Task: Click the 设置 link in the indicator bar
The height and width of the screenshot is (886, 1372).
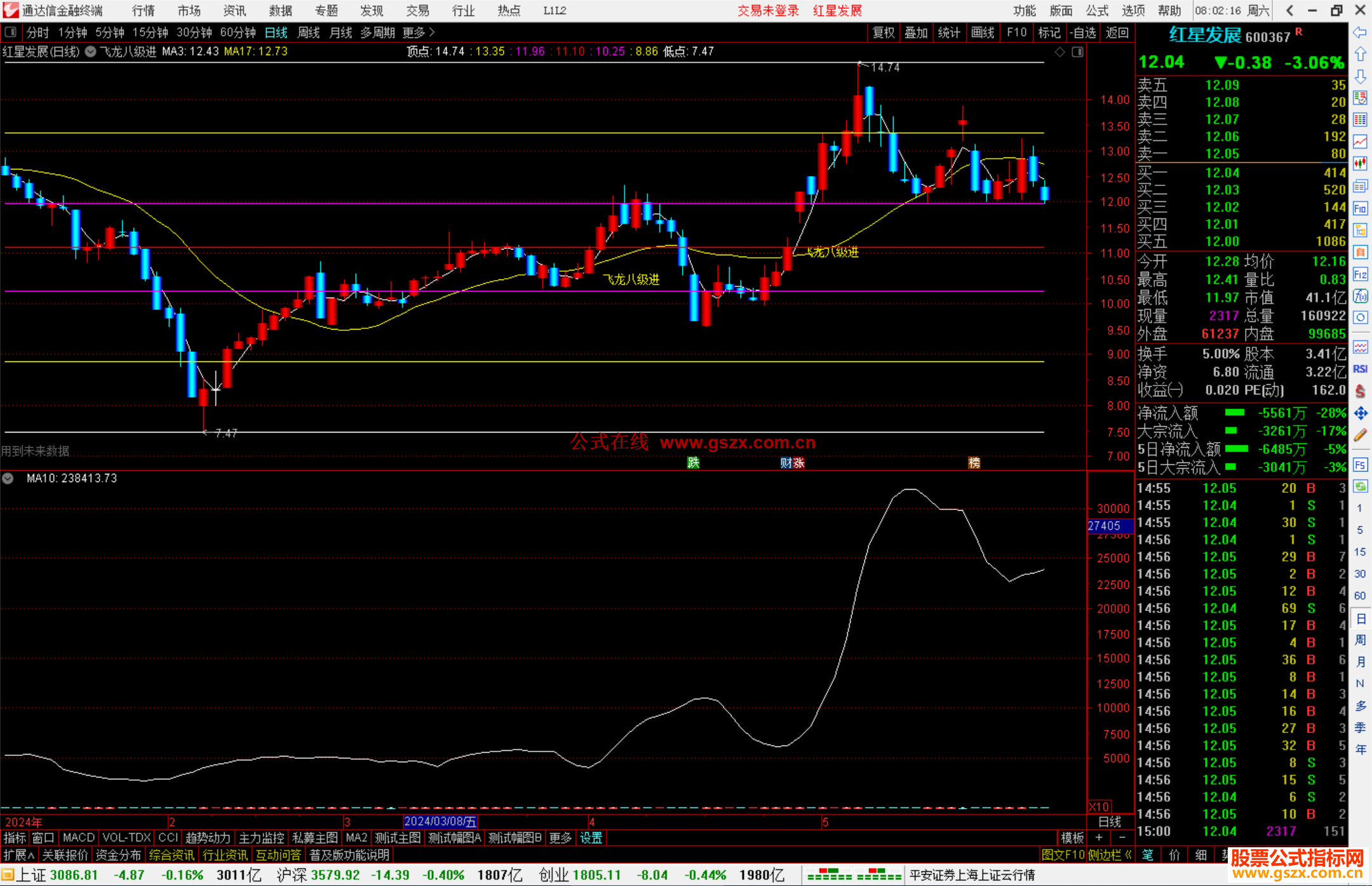Action: point(591,838)
